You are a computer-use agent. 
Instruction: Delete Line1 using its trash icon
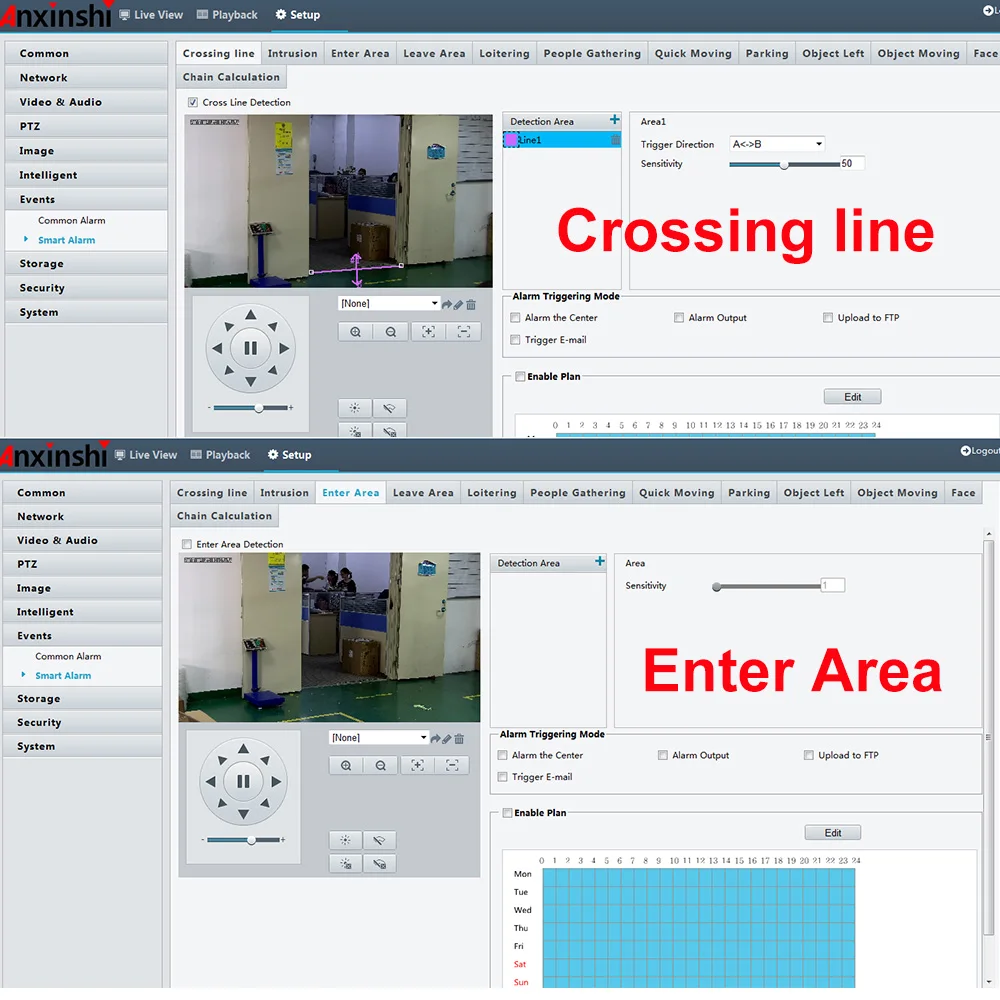pyautogui.click(x=615, y=140)
